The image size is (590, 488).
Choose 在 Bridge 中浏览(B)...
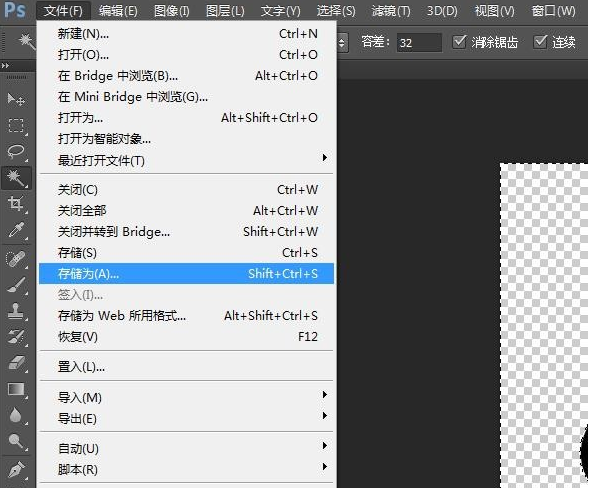pos(187,76)
